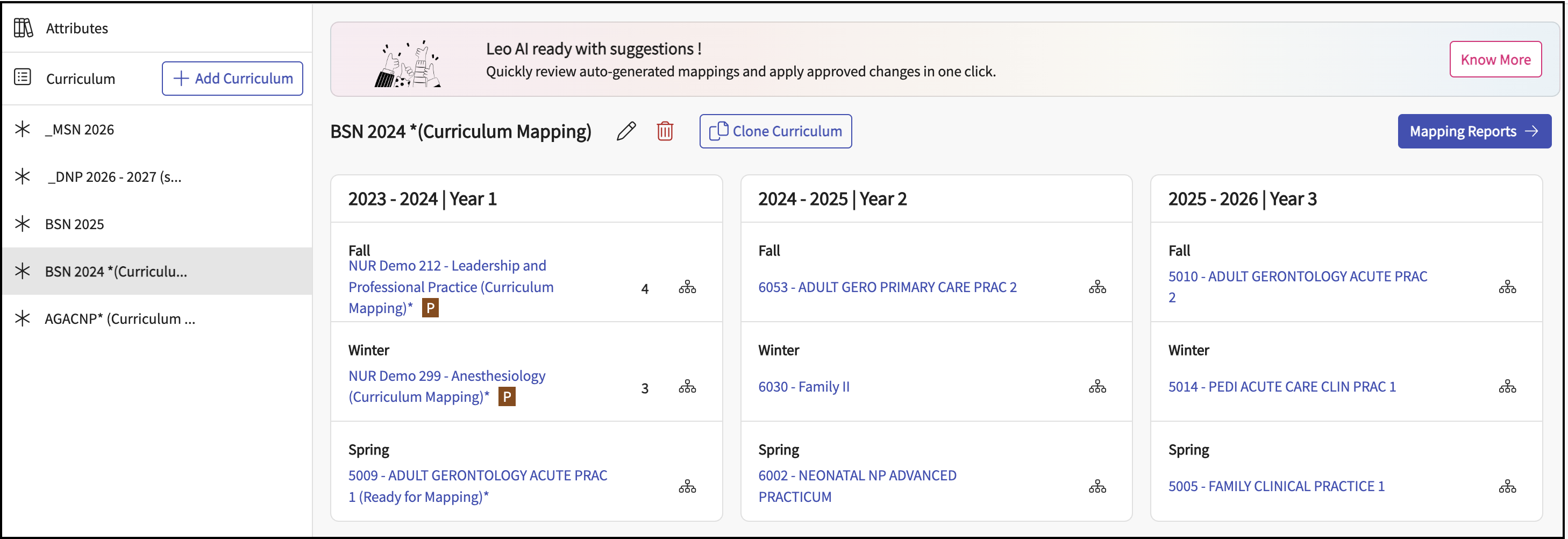Image resolution: width=1568 pixels, height=539 pixels.
Task: Click the Add Curriculum button
Action: pos(232,79)
